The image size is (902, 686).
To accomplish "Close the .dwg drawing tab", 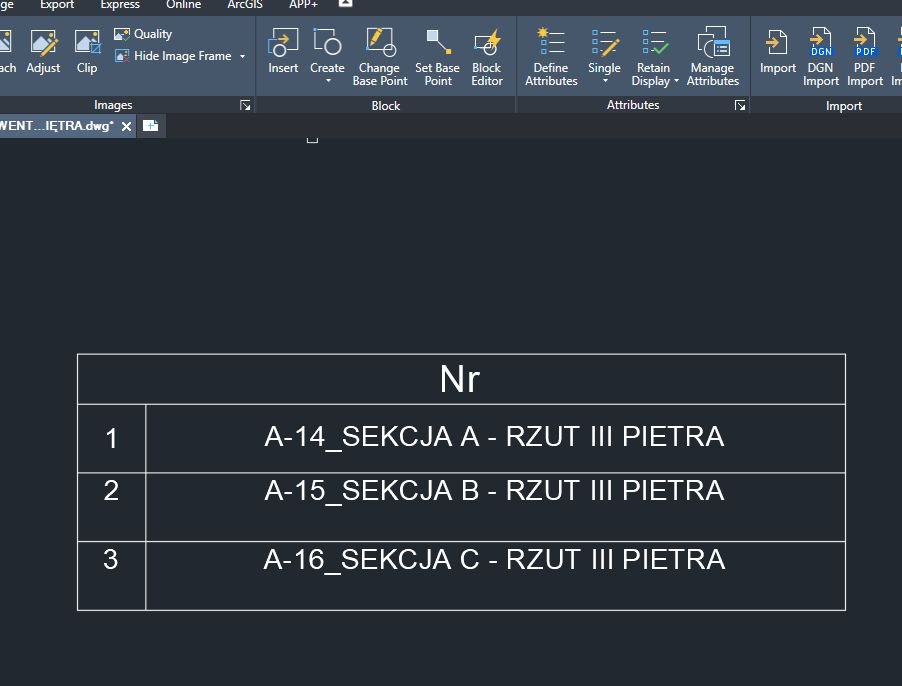I will coord(126,126).
